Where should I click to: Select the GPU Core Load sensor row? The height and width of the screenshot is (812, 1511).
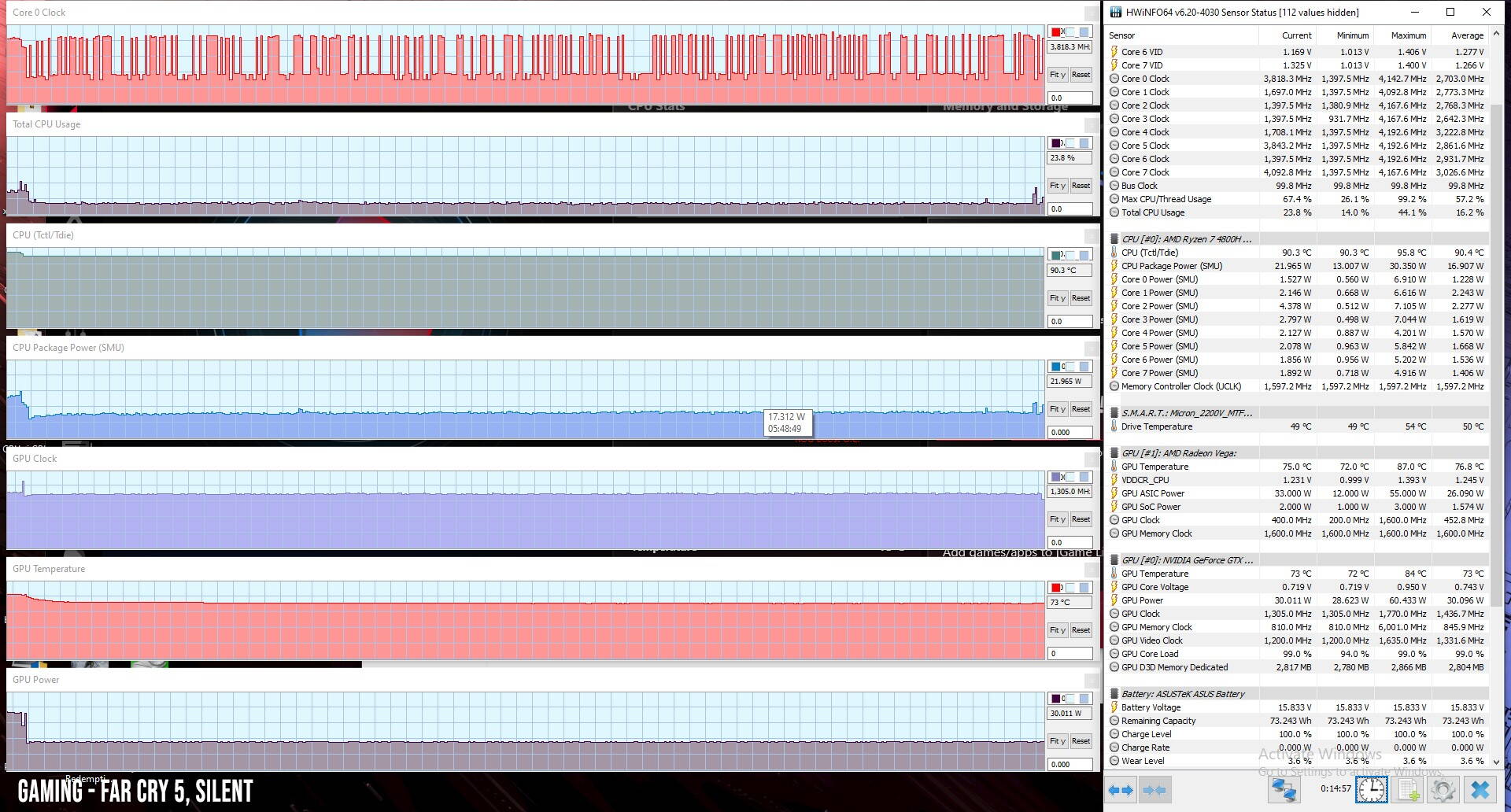pos(1149,654)
